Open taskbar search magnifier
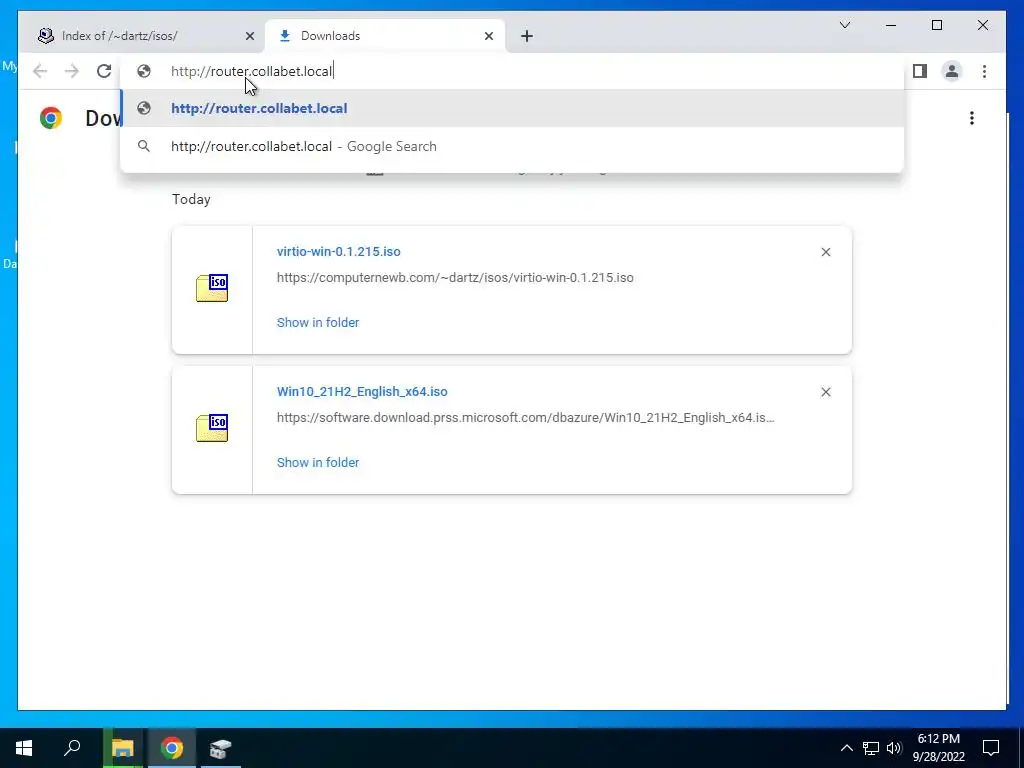 (72, 748)
